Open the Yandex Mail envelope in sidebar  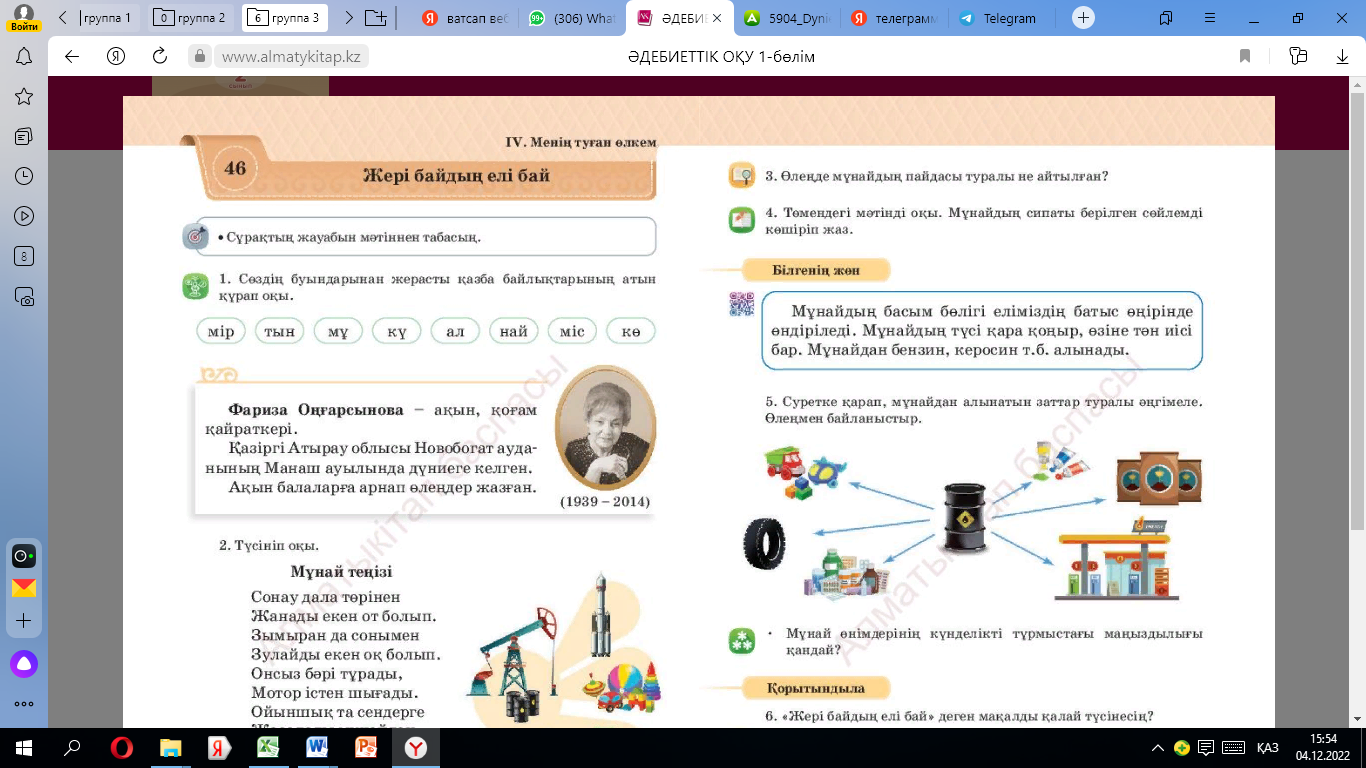[24, 588]
